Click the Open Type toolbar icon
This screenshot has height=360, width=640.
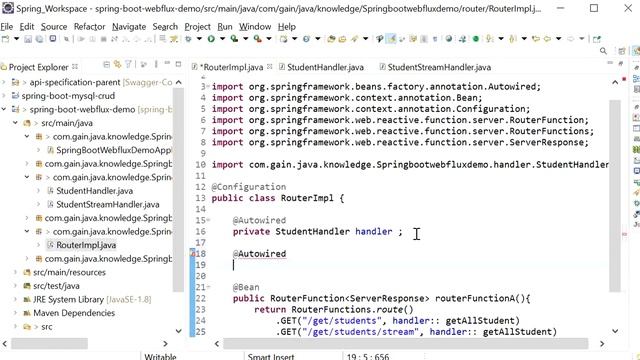[331, 39]
